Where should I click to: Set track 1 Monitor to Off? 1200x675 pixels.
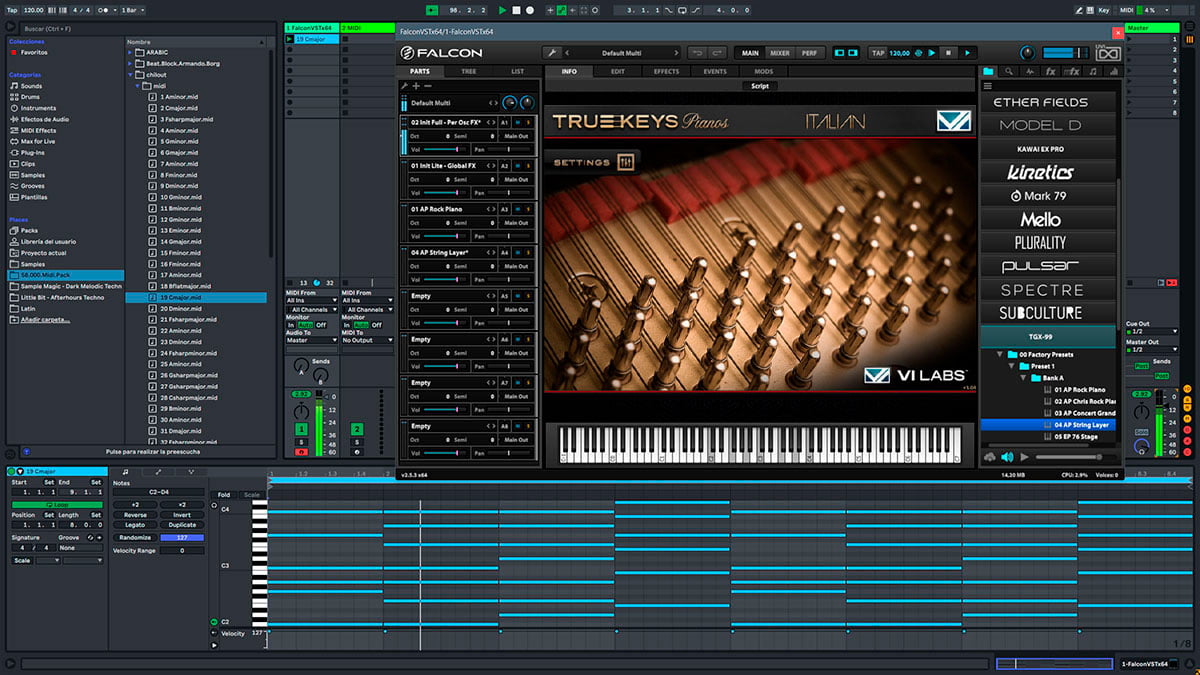[321, 325]
